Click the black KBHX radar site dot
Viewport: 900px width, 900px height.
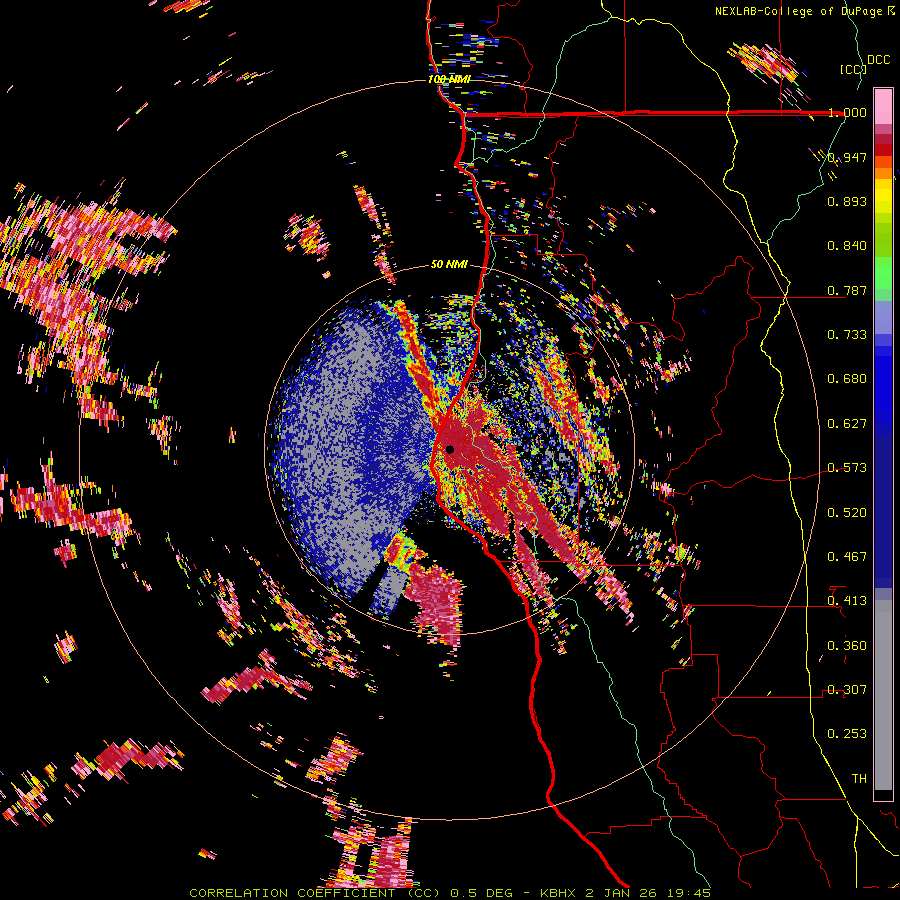[450, 449]
